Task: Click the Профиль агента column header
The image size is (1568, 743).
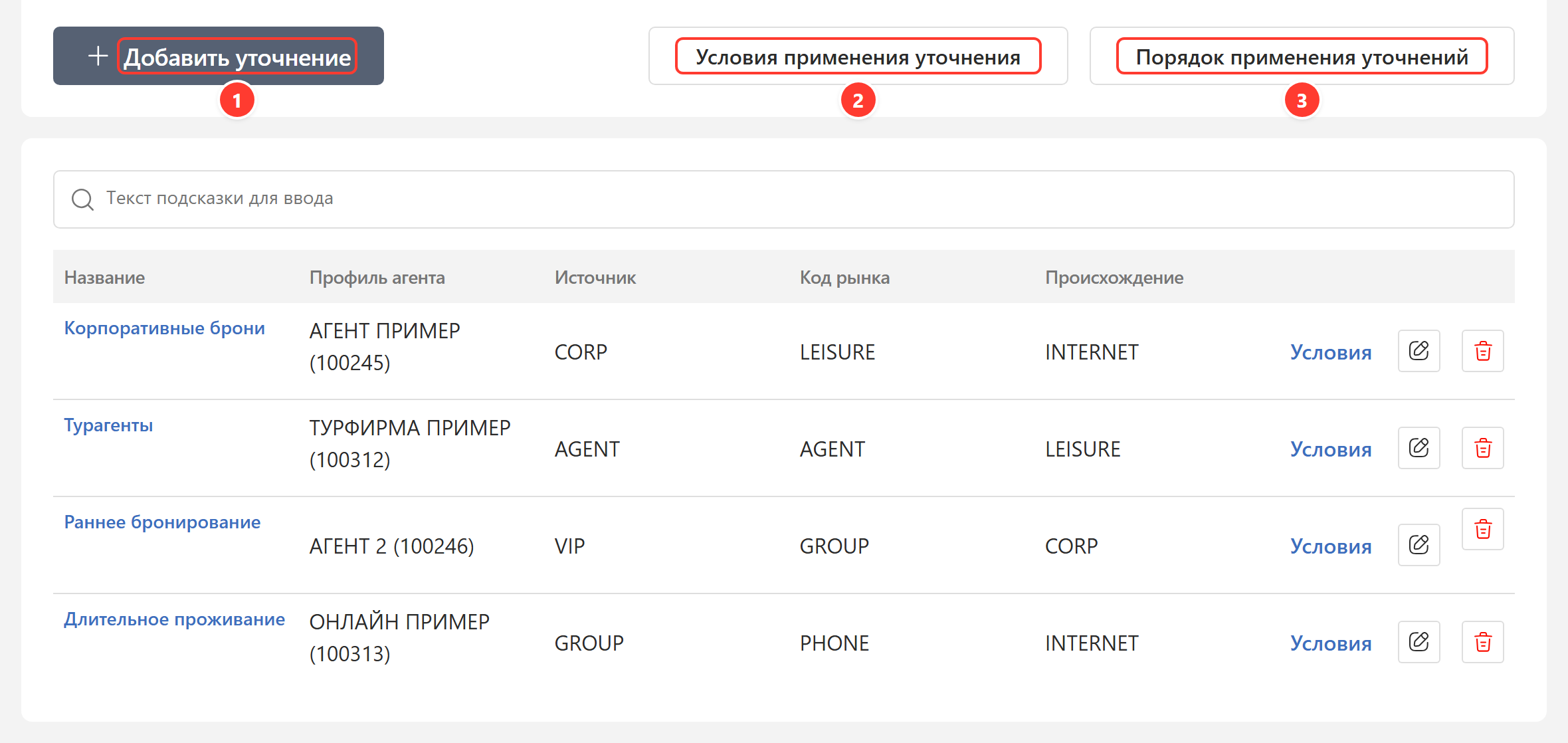Action: point(377,278)
